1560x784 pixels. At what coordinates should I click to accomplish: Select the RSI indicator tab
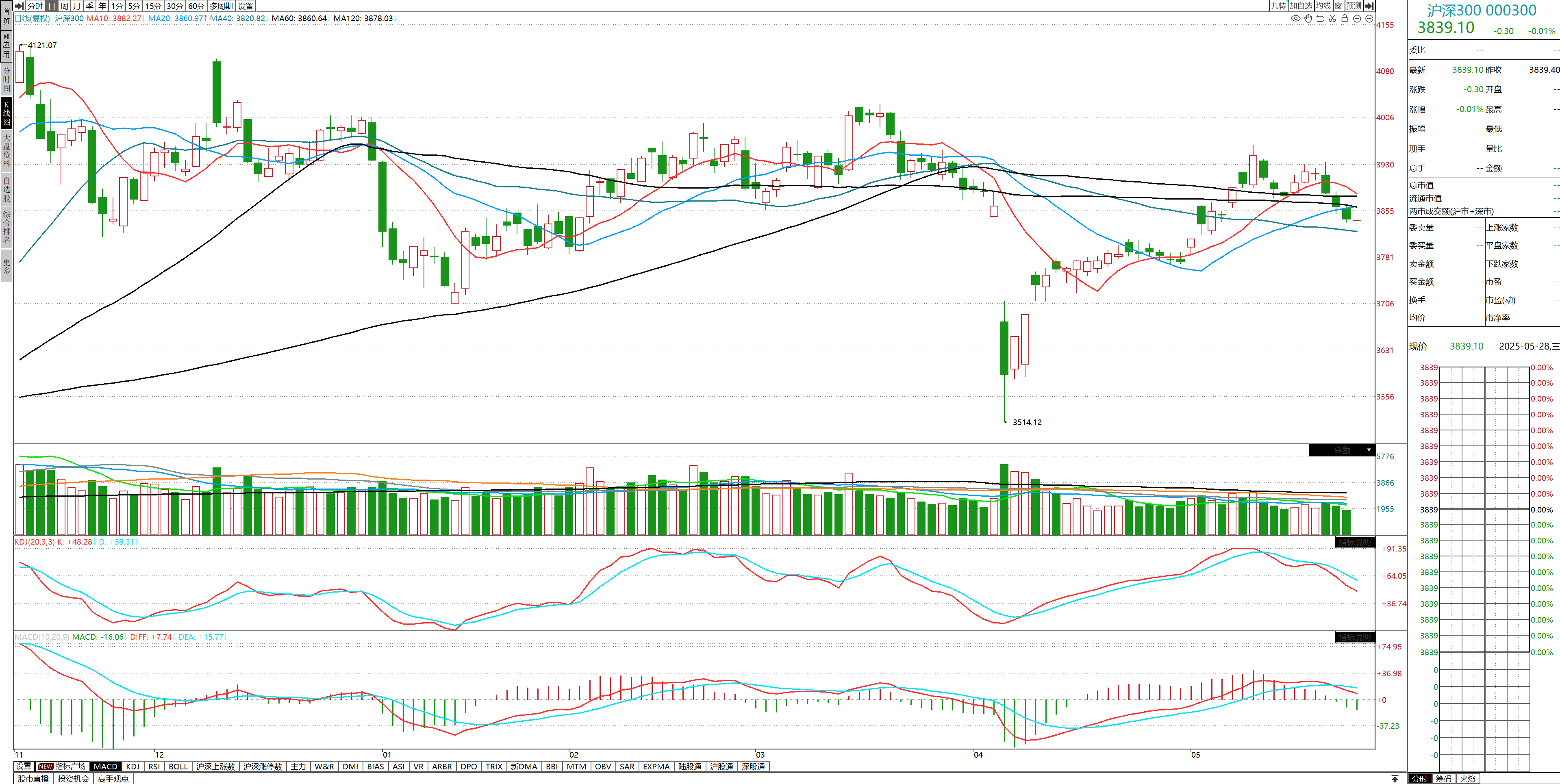pyautogui.click(x=154, y=767)
